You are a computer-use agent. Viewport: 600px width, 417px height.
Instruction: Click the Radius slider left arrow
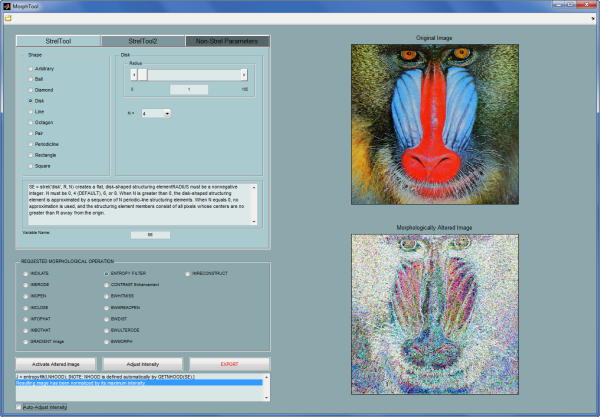coord(134,74)
